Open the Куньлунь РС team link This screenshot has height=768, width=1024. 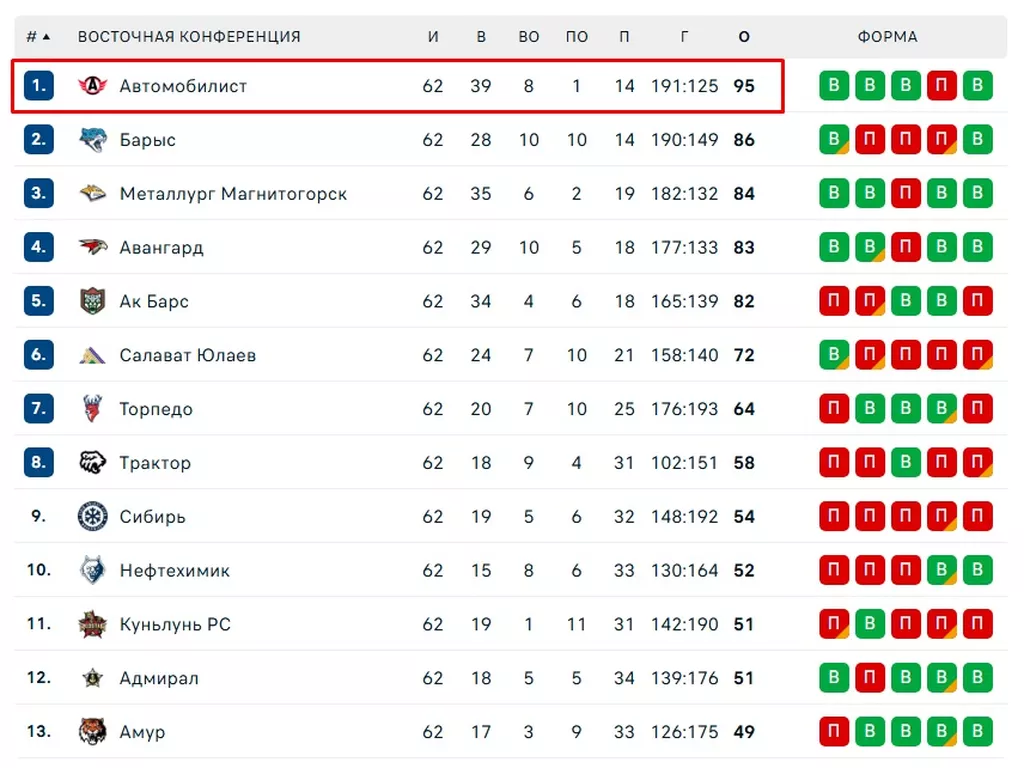175,625
